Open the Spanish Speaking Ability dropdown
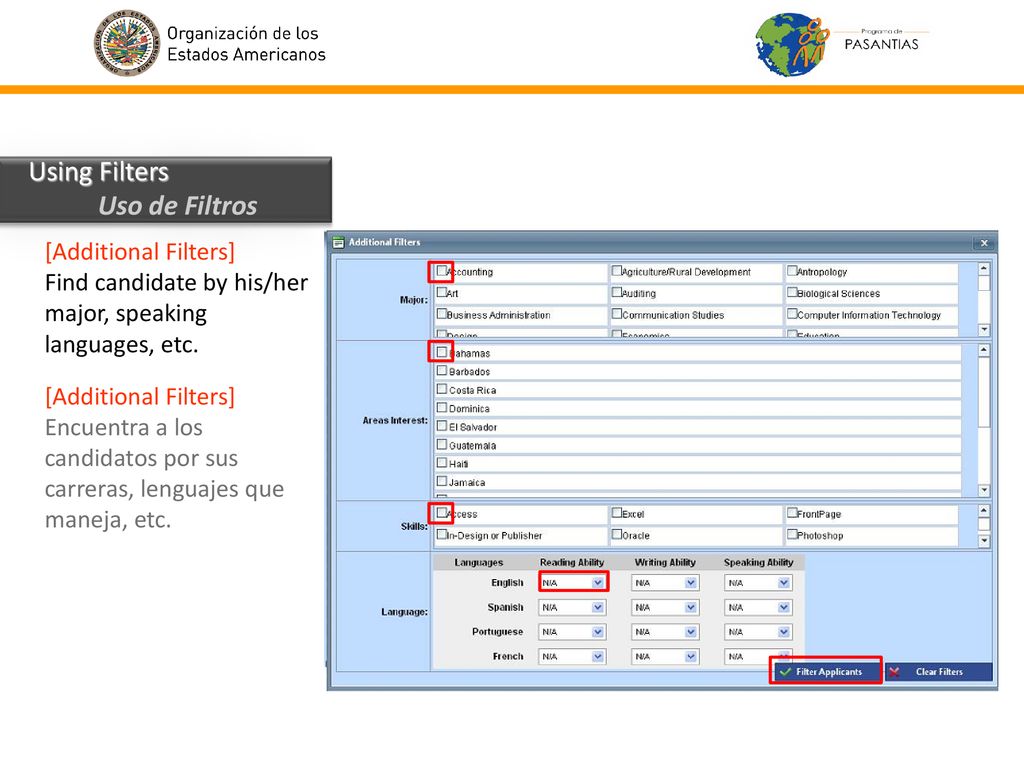1024x768 pixels. (x=758, y=607)
